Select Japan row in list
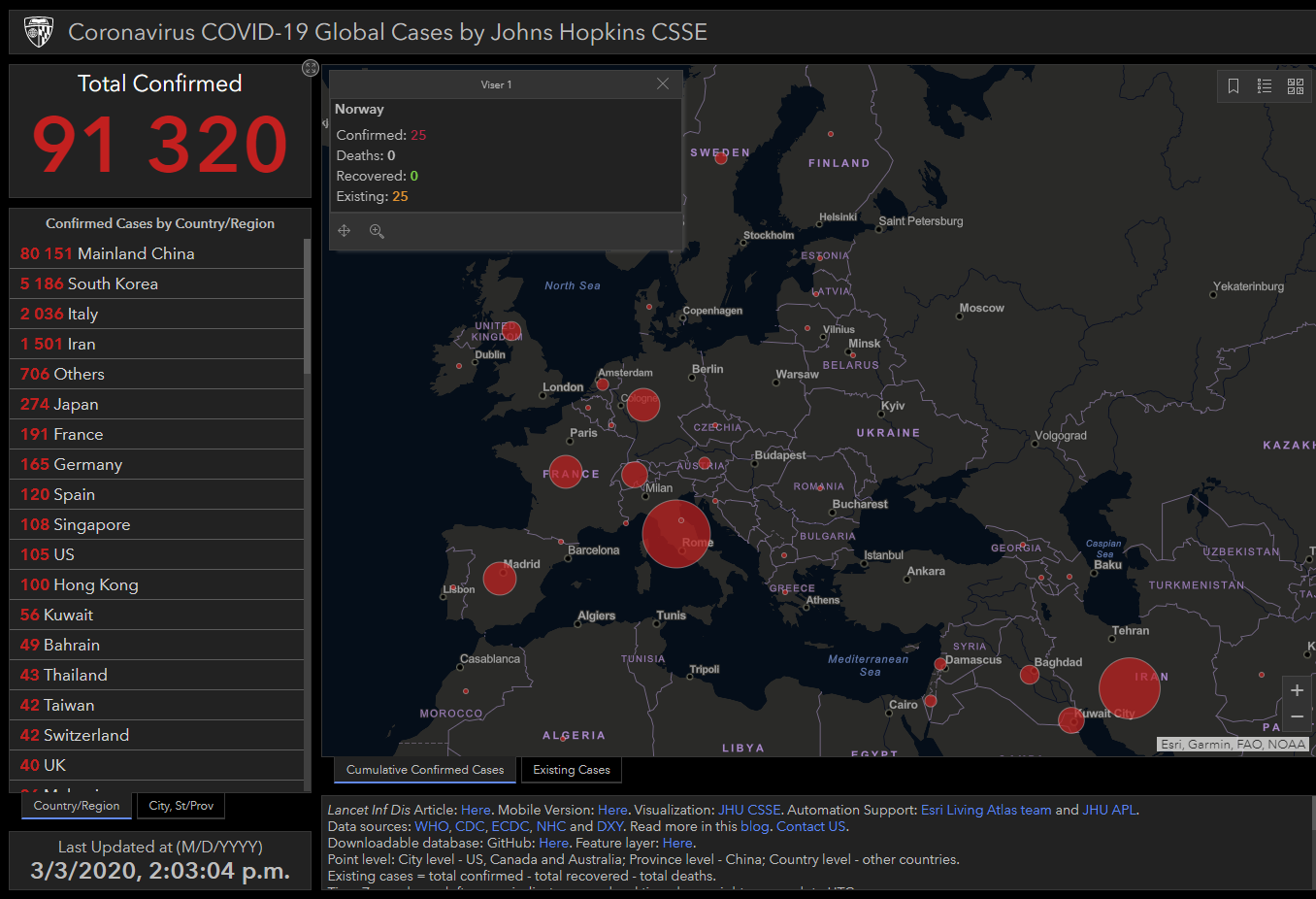Screen dimensions: 1316x899 [156, 404]
